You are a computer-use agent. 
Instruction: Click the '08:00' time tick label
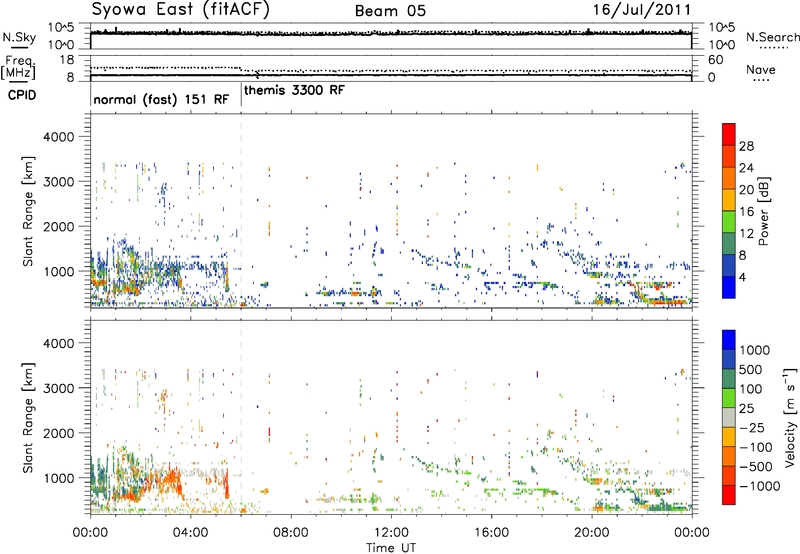(291, 533)
